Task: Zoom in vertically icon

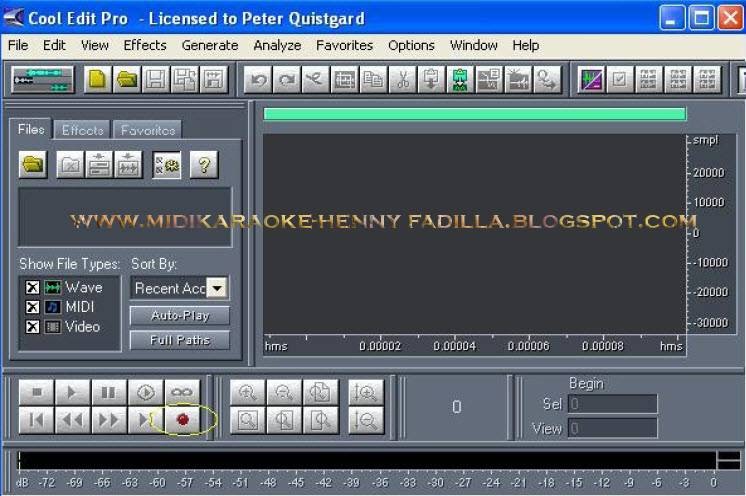Action: pos(365,392)
